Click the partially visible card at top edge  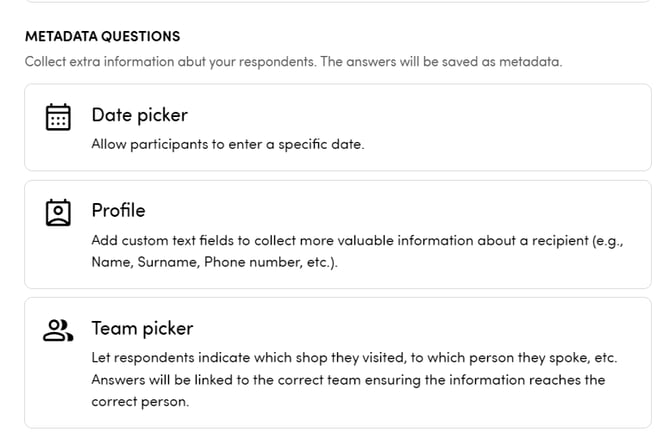tap(337, 1)
